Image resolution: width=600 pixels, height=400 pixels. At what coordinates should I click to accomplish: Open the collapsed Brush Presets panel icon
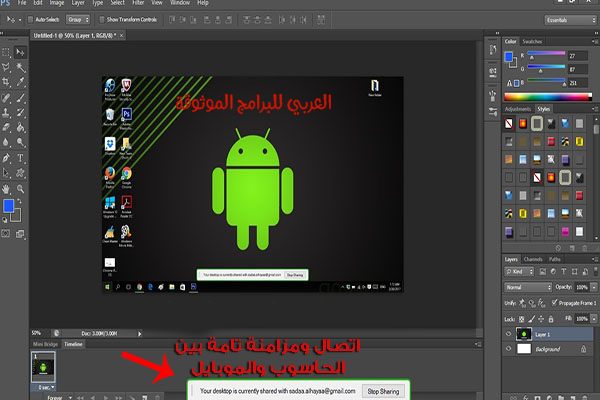tap(493, 112)
